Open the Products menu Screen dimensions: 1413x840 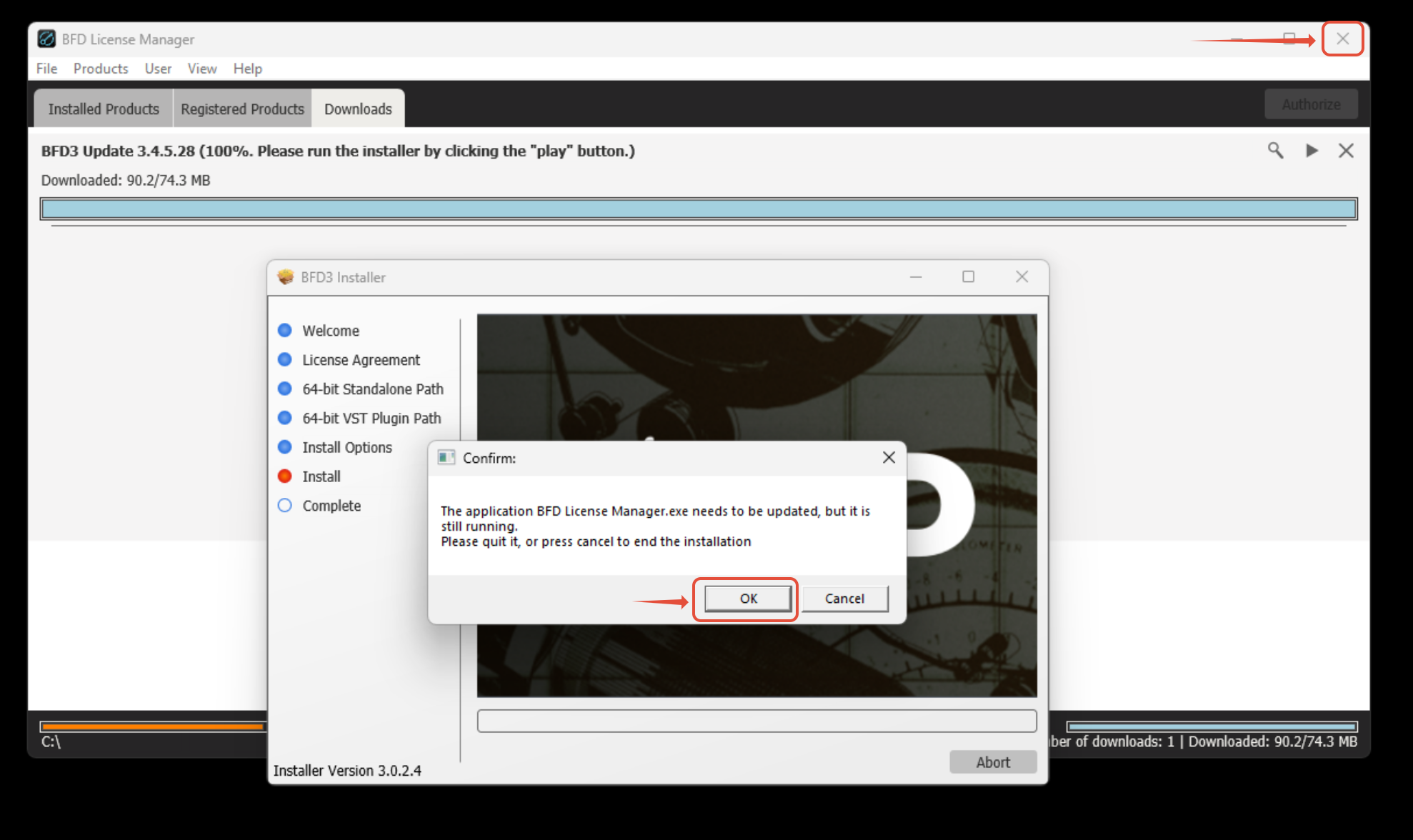(101, 69)
